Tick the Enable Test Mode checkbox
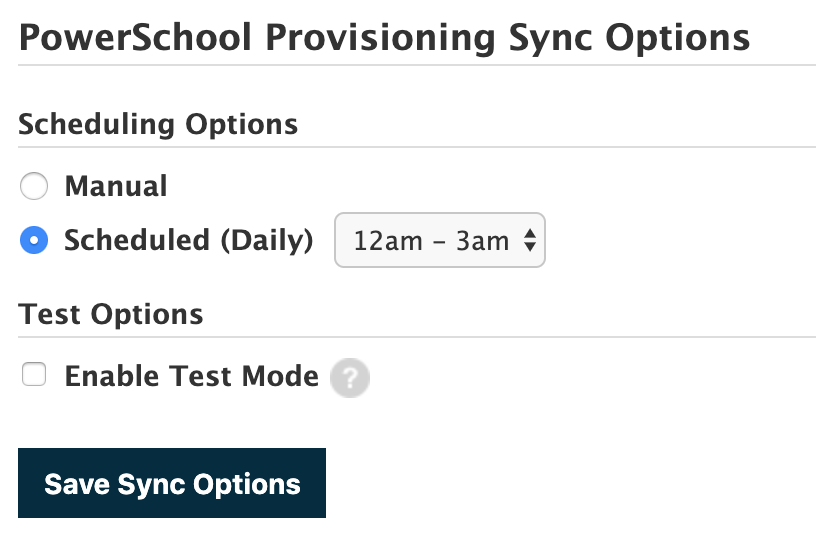816x534 pixels. pos(34,376)
